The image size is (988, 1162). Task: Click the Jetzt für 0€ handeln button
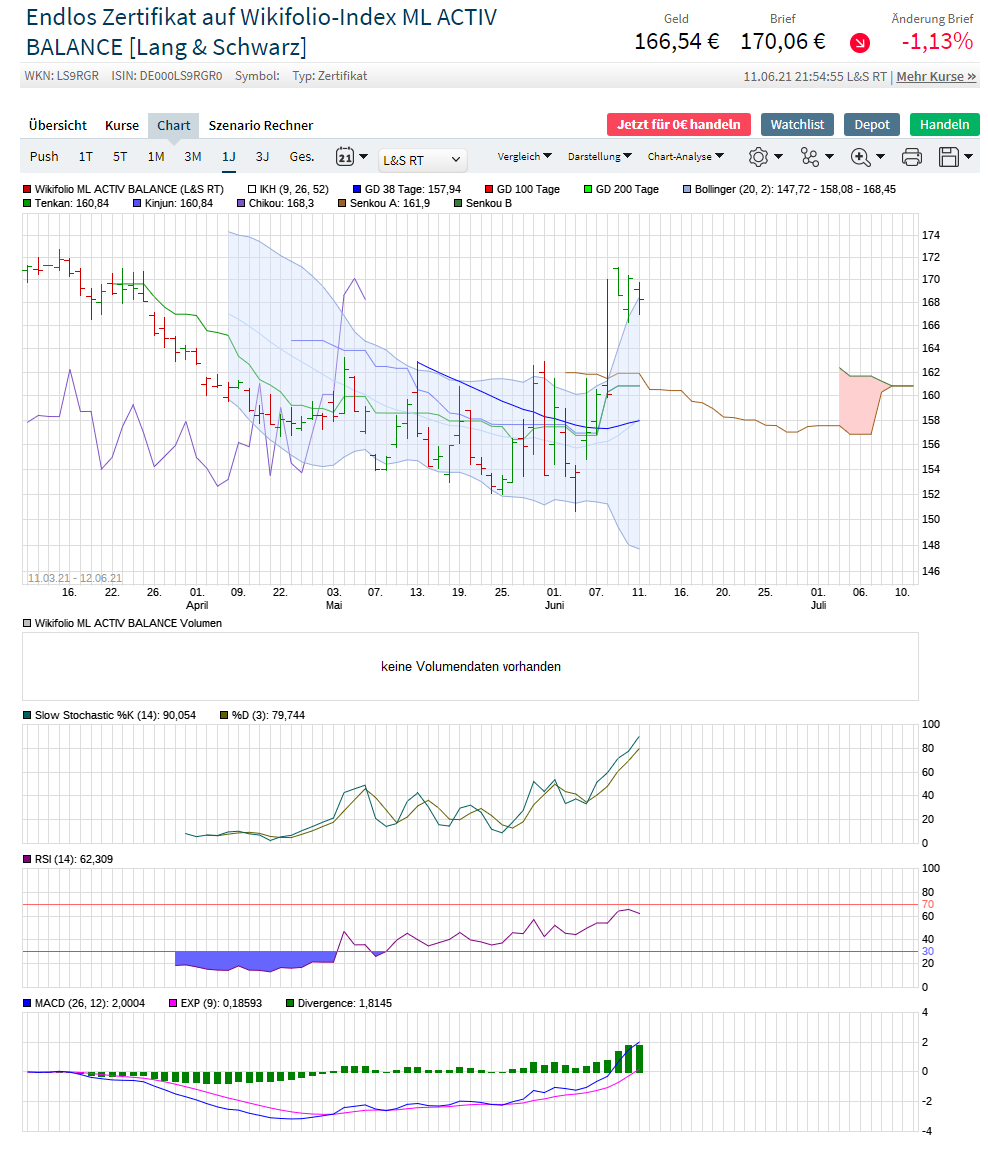coord(679,124)
